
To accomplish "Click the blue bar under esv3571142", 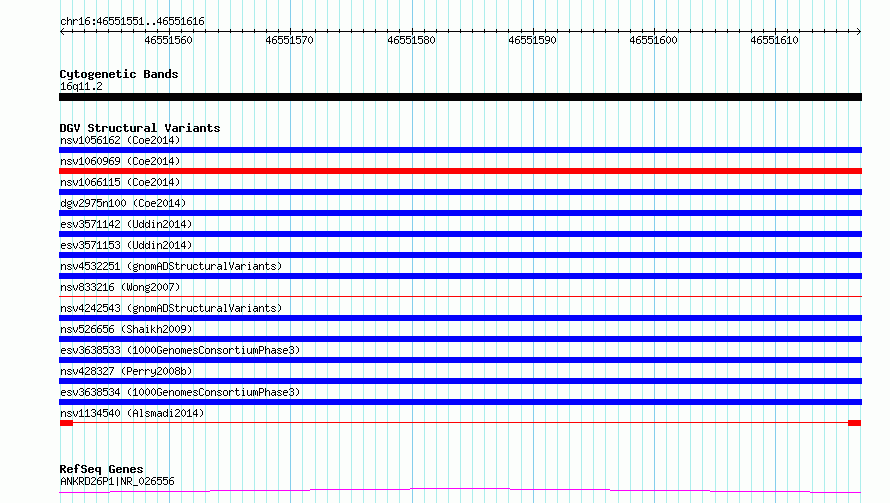I will pos(460,234).
